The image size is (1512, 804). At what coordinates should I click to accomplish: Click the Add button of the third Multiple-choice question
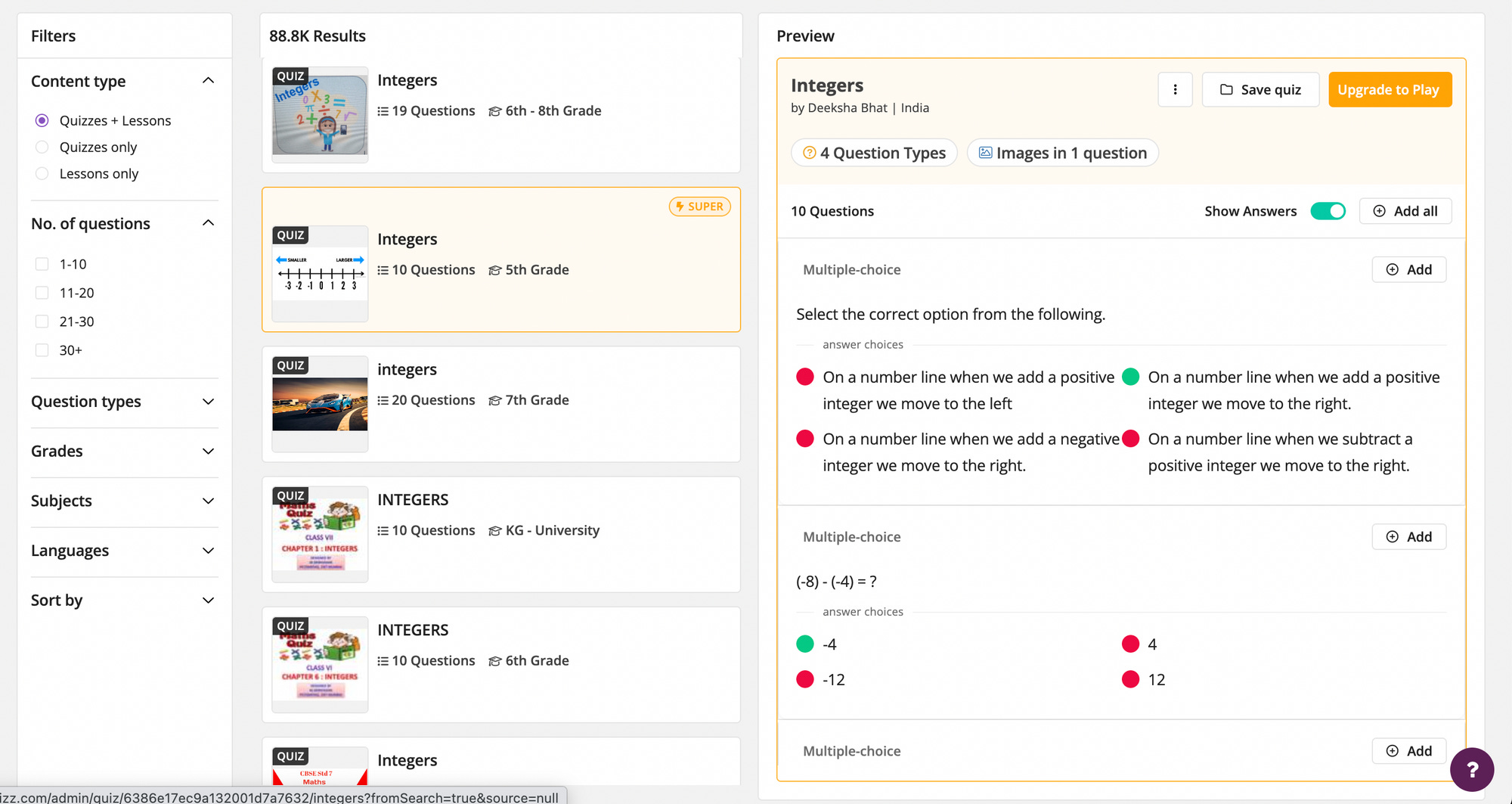coord(1409,751)
